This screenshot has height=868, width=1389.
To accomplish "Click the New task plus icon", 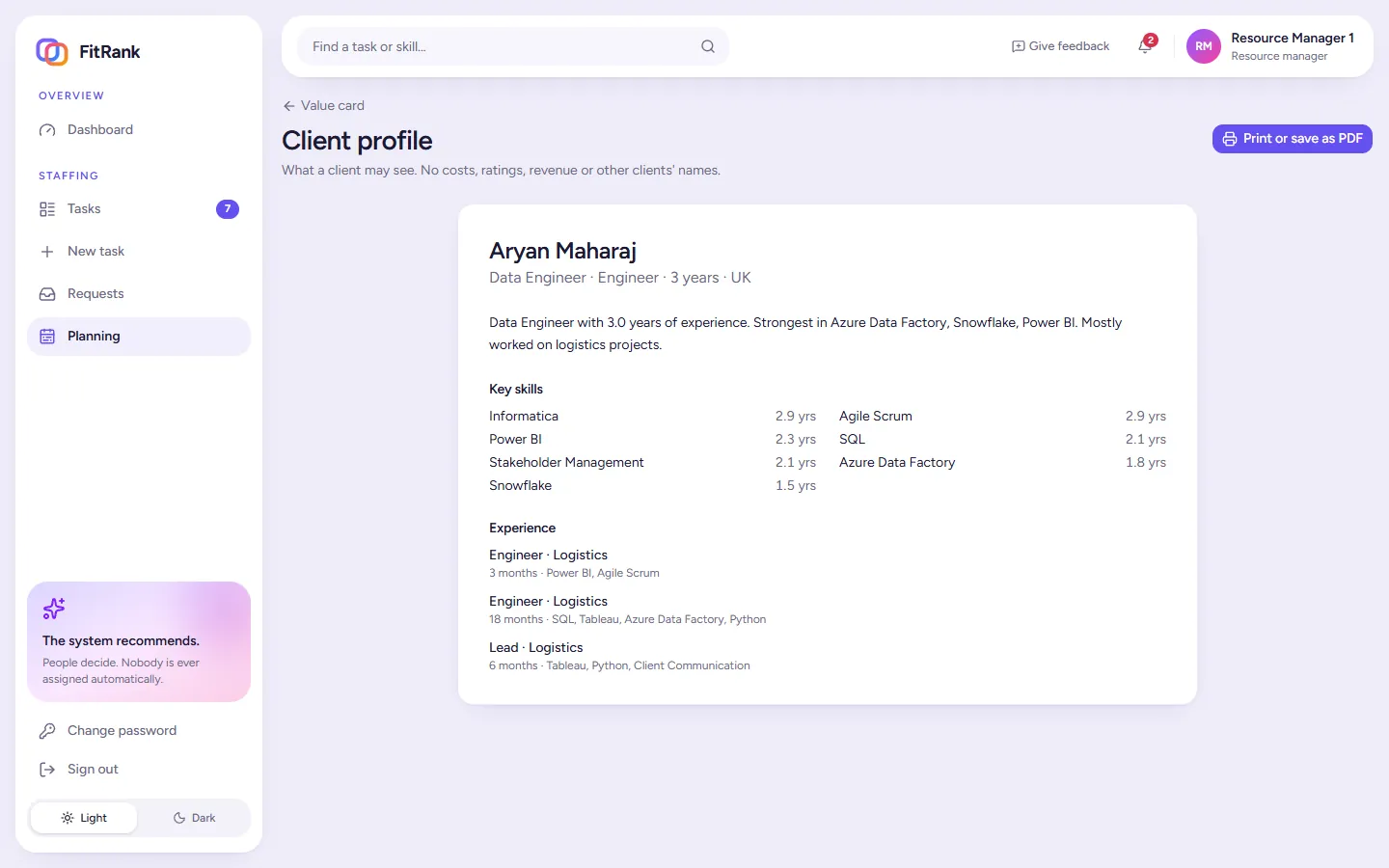I will click(x=47, y=252).
